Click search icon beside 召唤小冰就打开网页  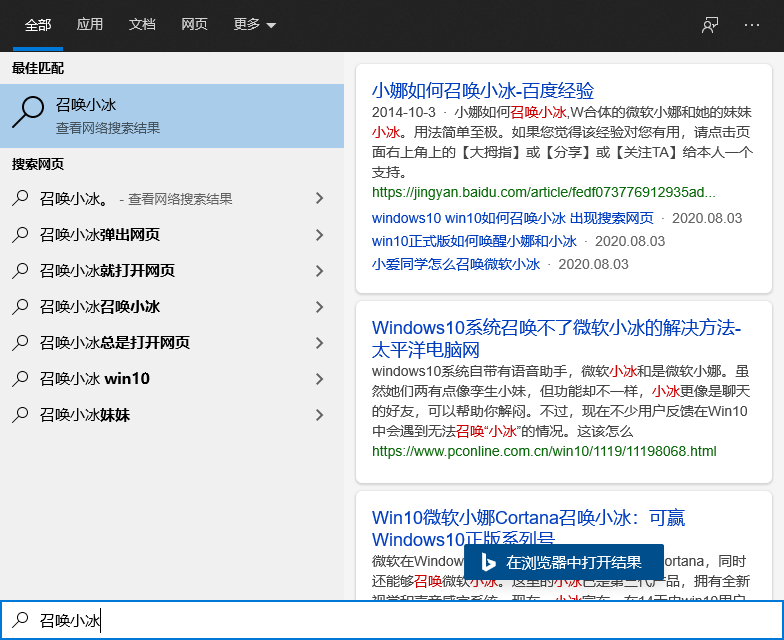coord(20,270)
